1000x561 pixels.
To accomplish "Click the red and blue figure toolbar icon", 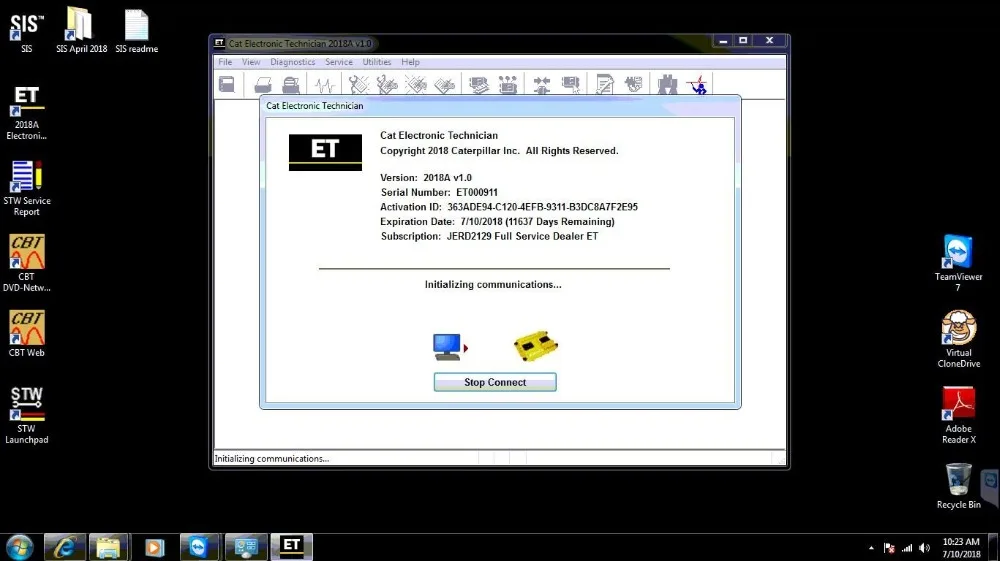I will (x=698, y=84).
